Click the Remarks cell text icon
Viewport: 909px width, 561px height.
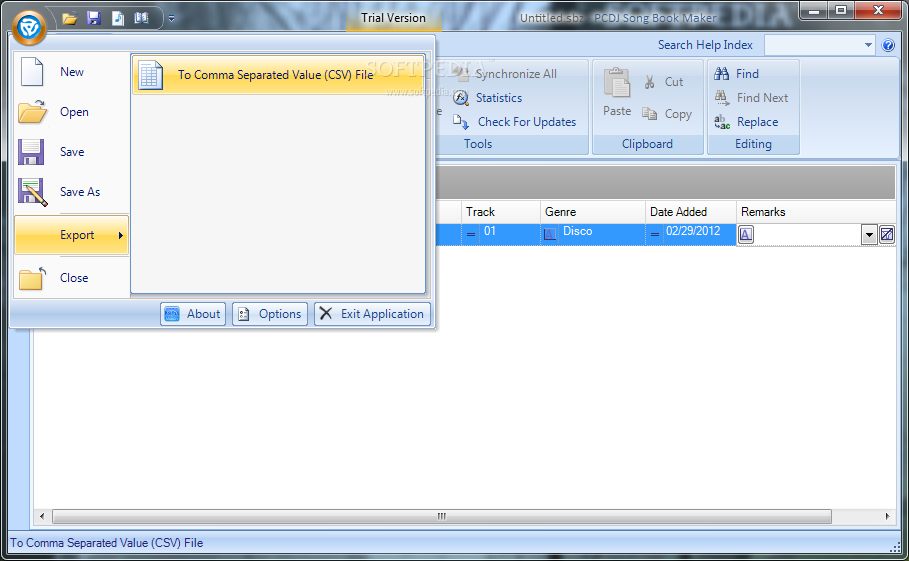746,235
